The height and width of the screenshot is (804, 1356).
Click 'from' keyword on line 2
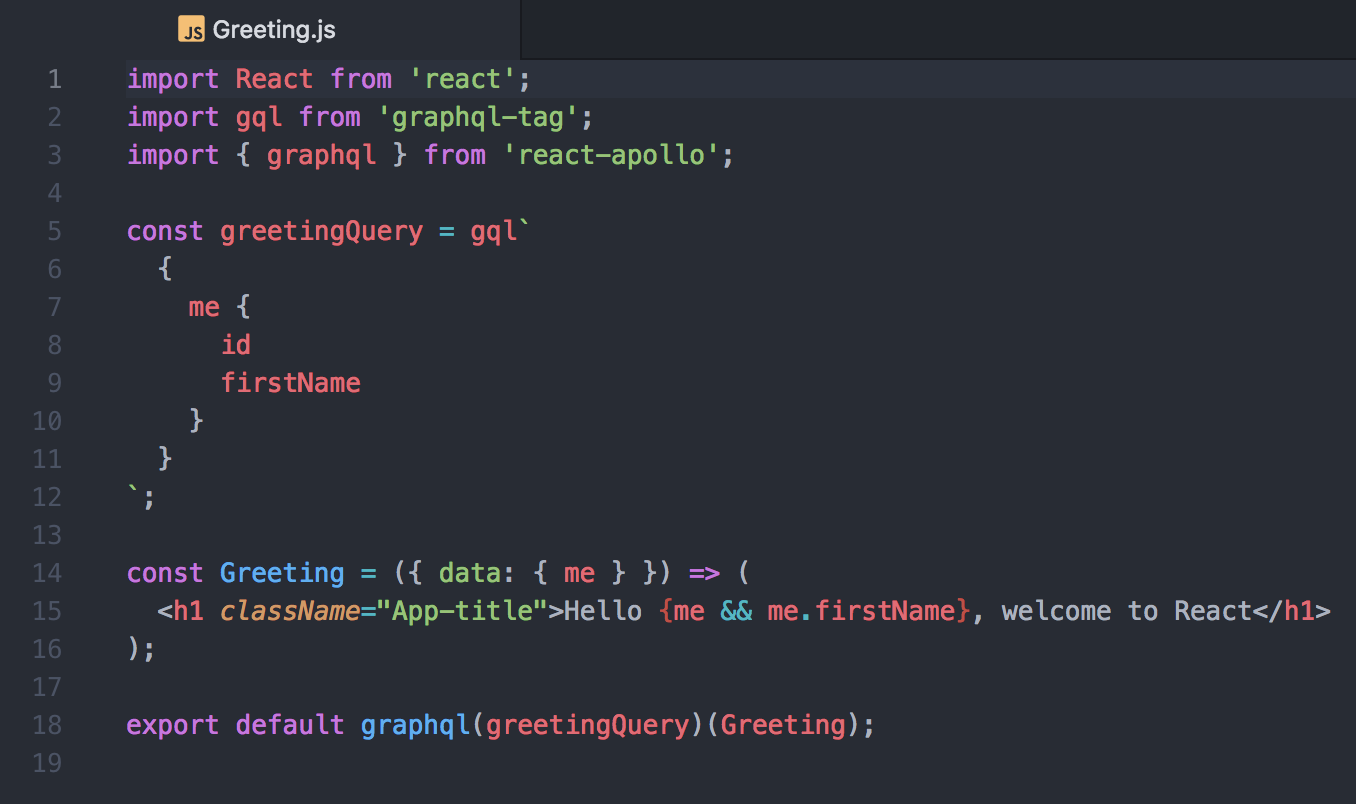click(x=329, y=117)
